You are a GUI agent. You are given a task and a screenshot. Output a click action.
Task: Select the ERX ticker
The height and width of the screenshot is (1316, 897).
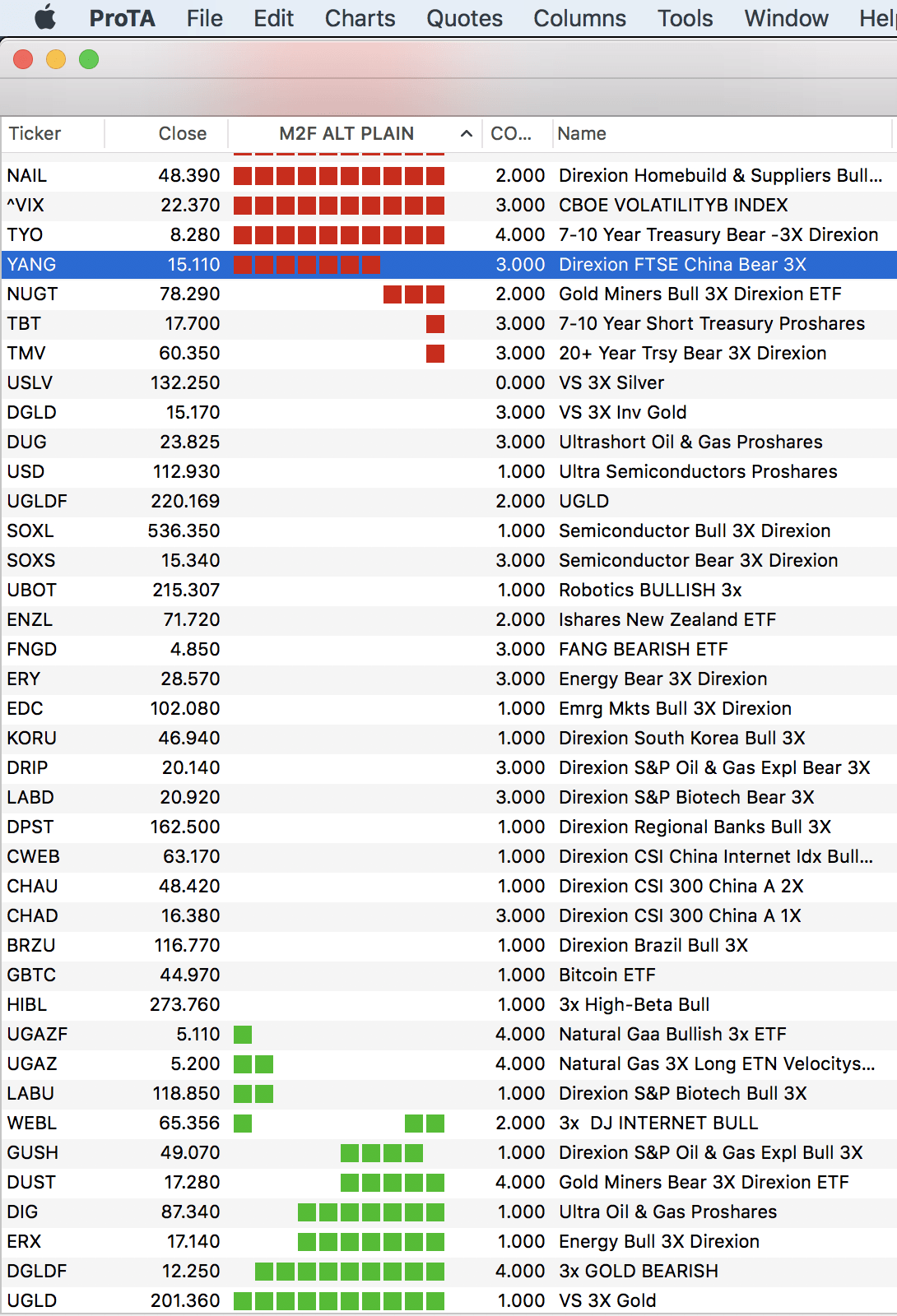[x=24, y=1241]
